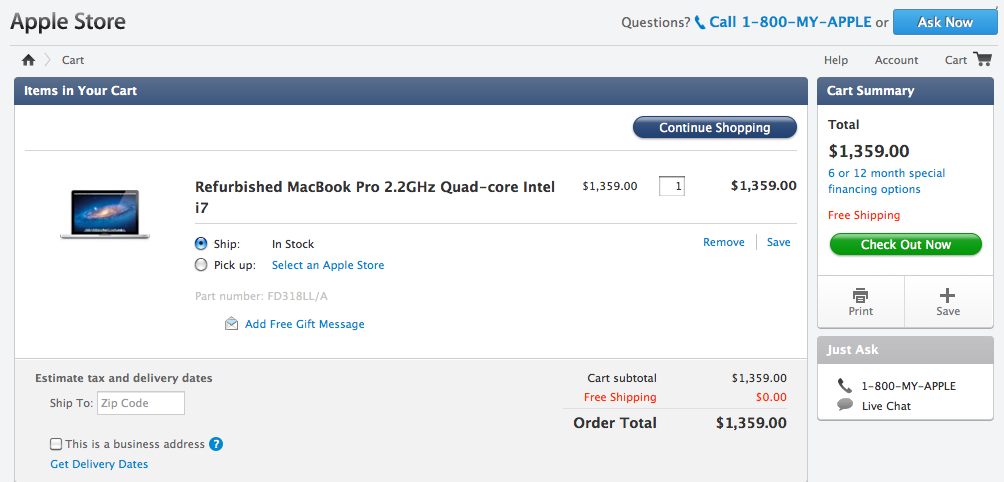Select the Ship radio button
This screenshot has width=1004, height=482.
click(201, 243)
